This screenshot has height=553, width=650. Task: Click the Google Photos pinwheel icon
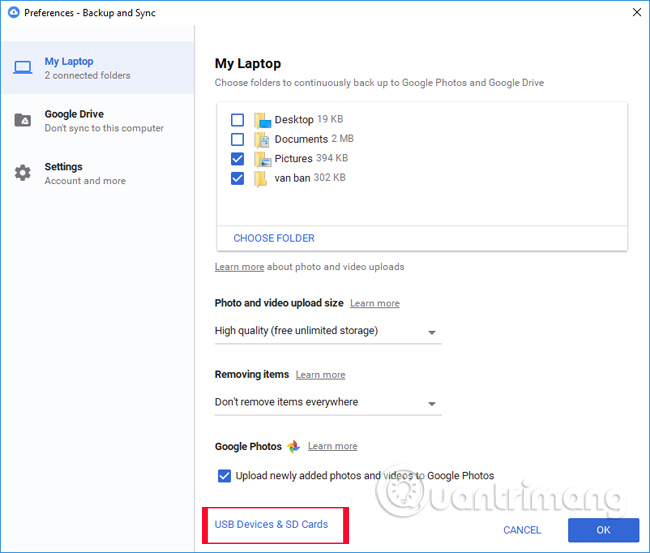coord(293,446)
